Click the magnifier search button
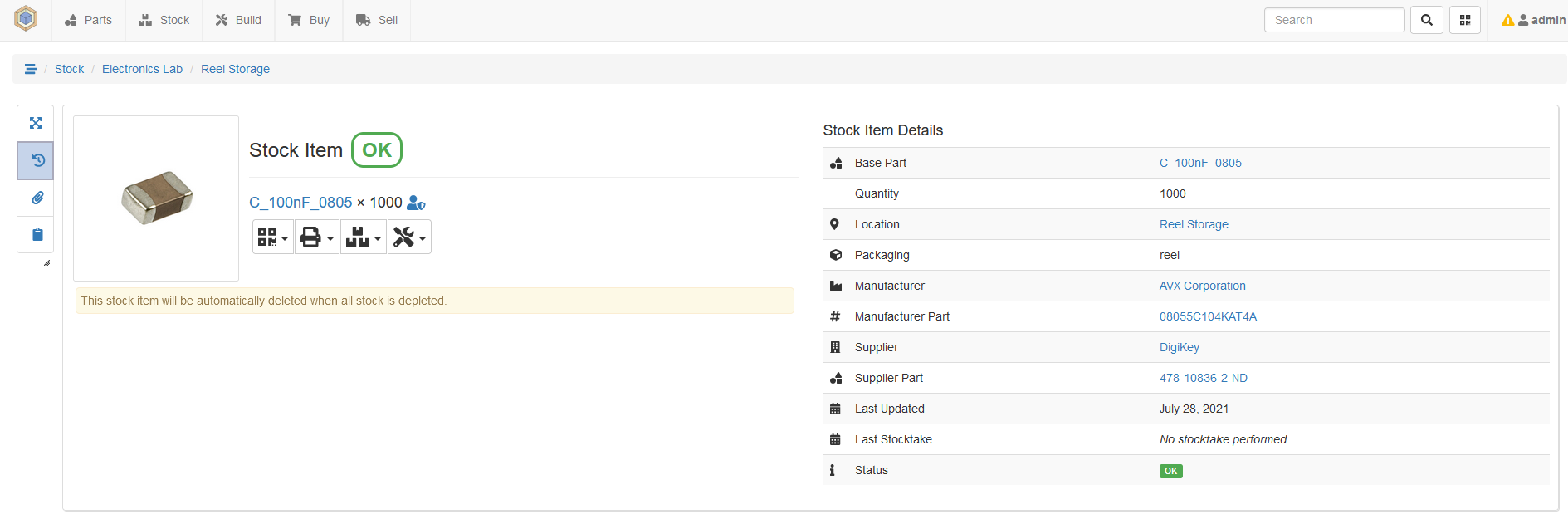The width and height of the screenshot is (1568, 519). click(1426, 20)
